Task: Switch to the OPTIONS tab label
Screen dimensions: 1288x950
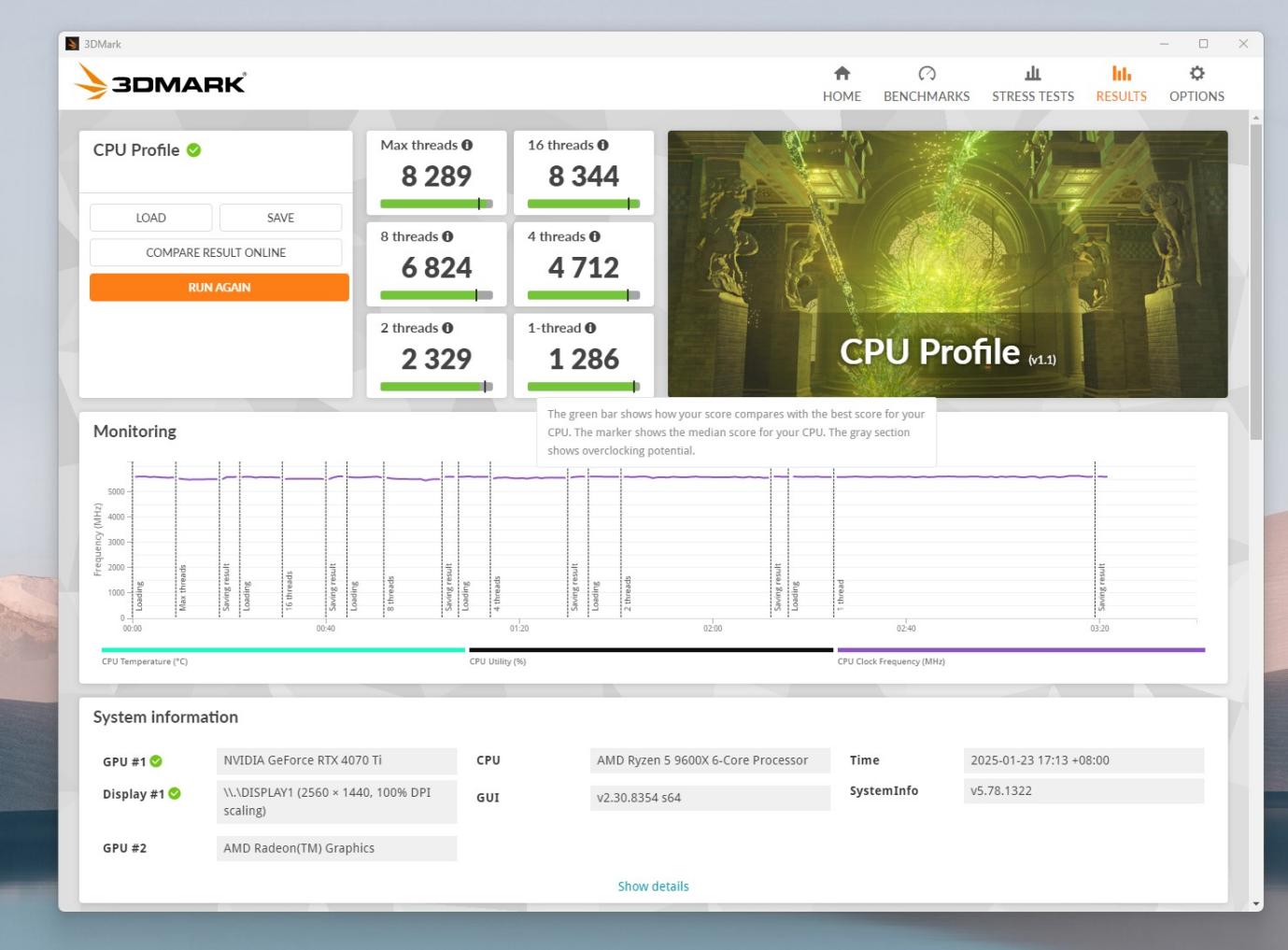Action: click(1196, 96)
